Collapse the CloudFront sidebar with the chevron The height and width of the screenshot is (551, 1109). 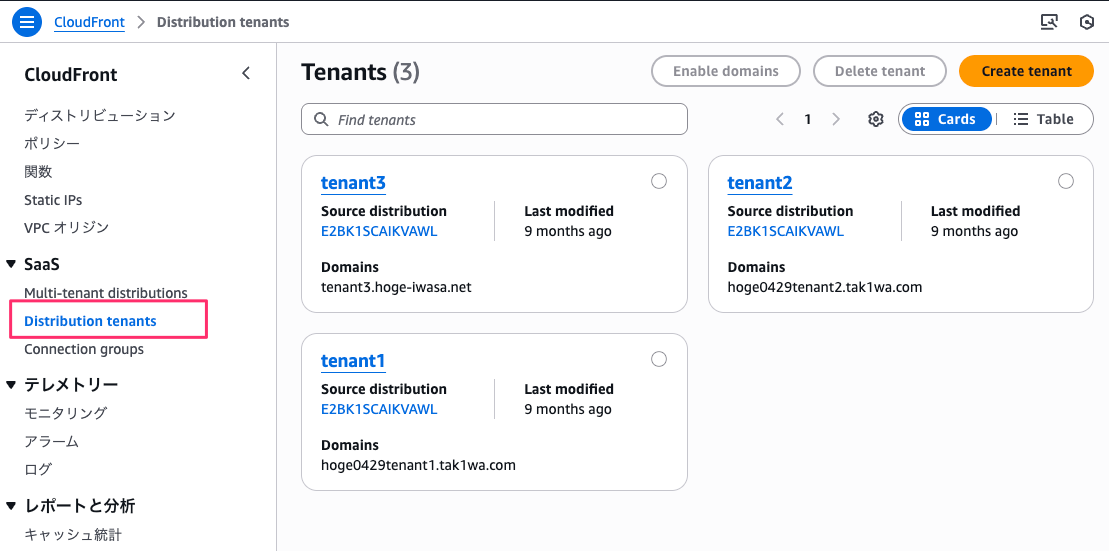tap(245, 73)
